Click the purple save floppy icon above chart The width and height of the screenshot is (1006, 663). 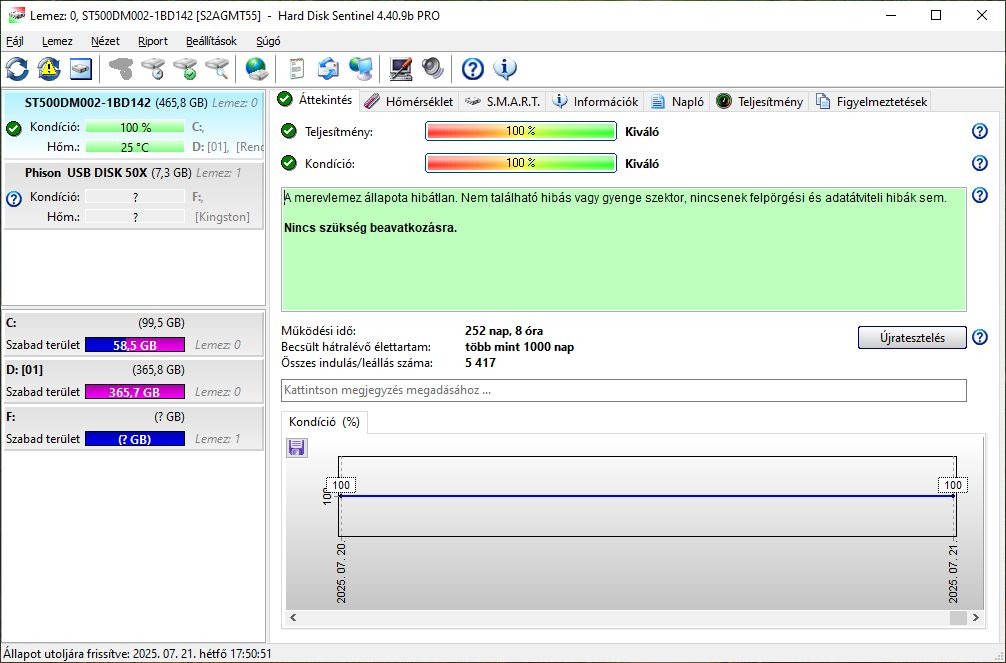[296, 447]
